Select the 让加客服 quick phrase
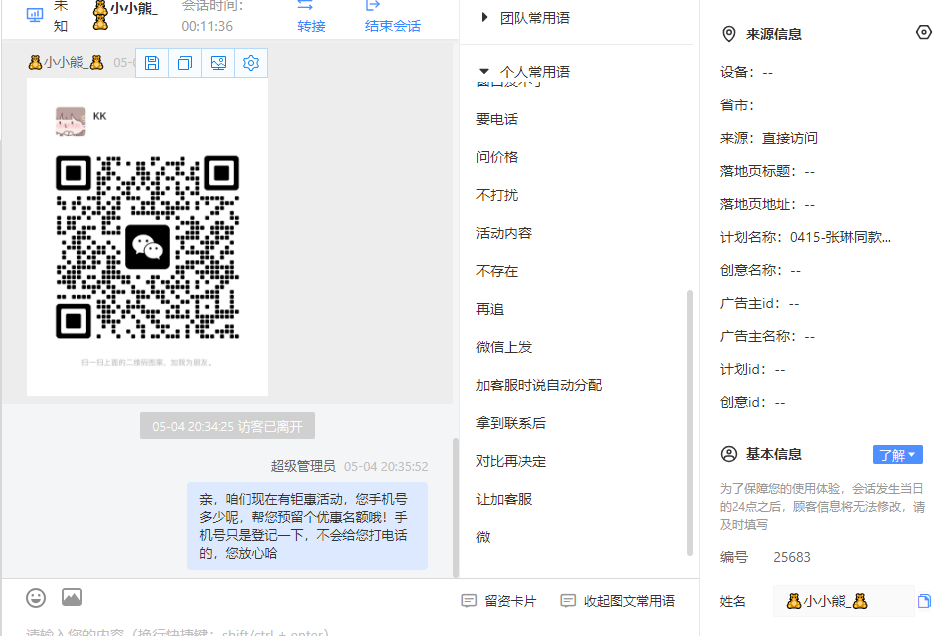The width and height of the screenshot is (936, 636). (x=504, y=499)
